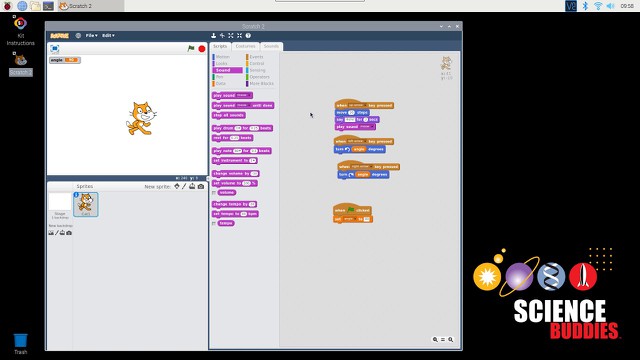Open language globe menu in Scratch
This screenshot has width=640, height=360.
(x=78, y=36)
